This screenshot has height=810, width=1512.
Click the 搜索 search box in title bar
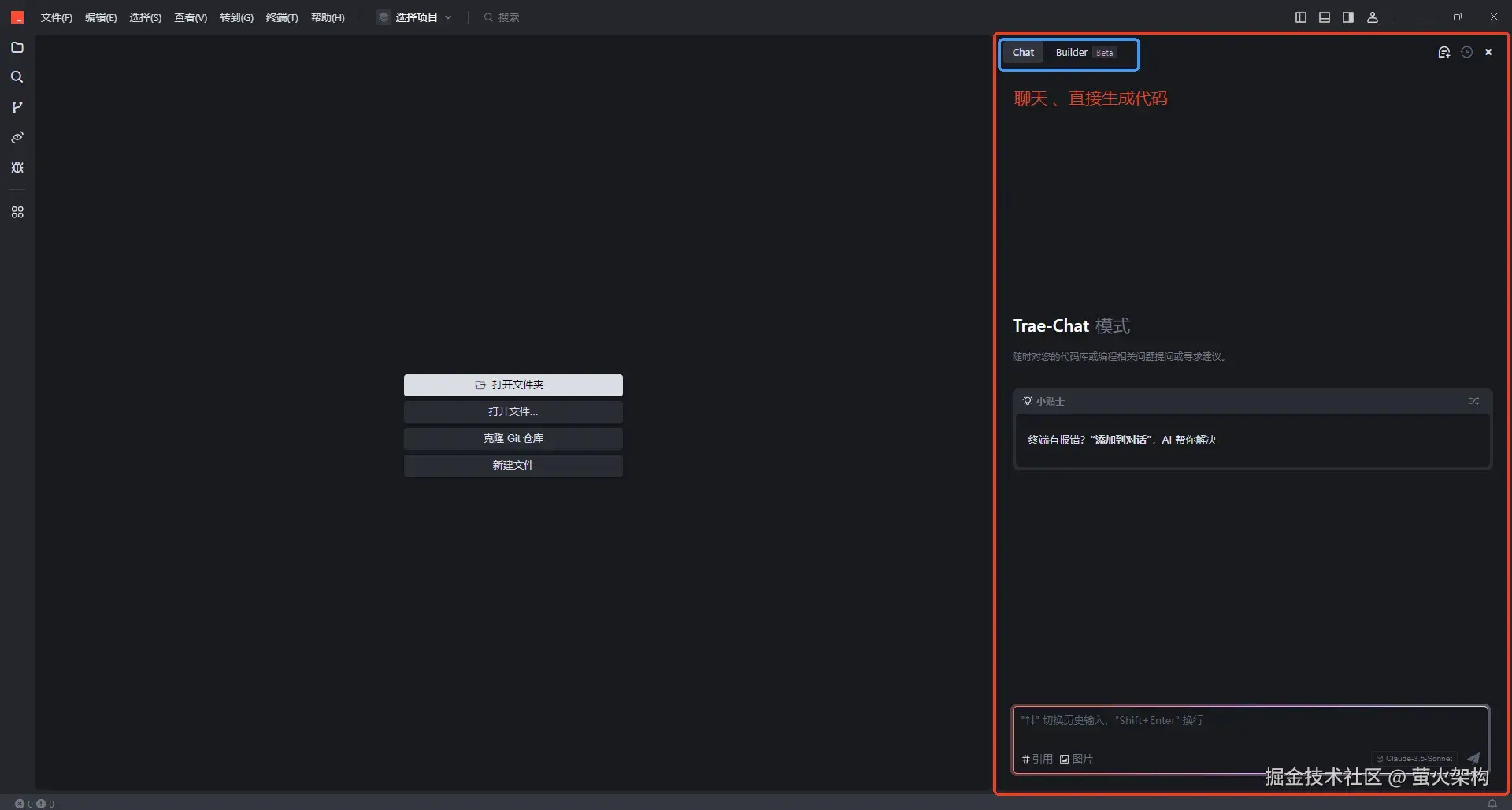[502, 17]
